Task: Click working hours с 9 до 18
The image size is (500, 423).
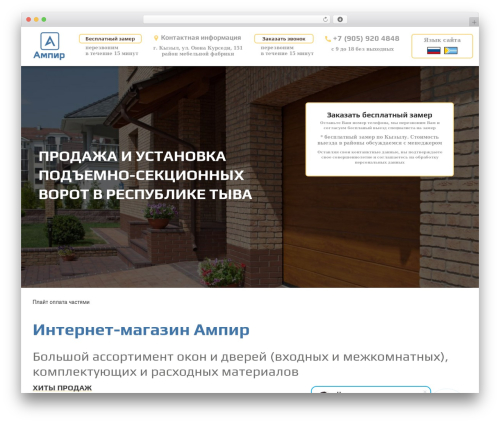Action: tap(362, 49)
